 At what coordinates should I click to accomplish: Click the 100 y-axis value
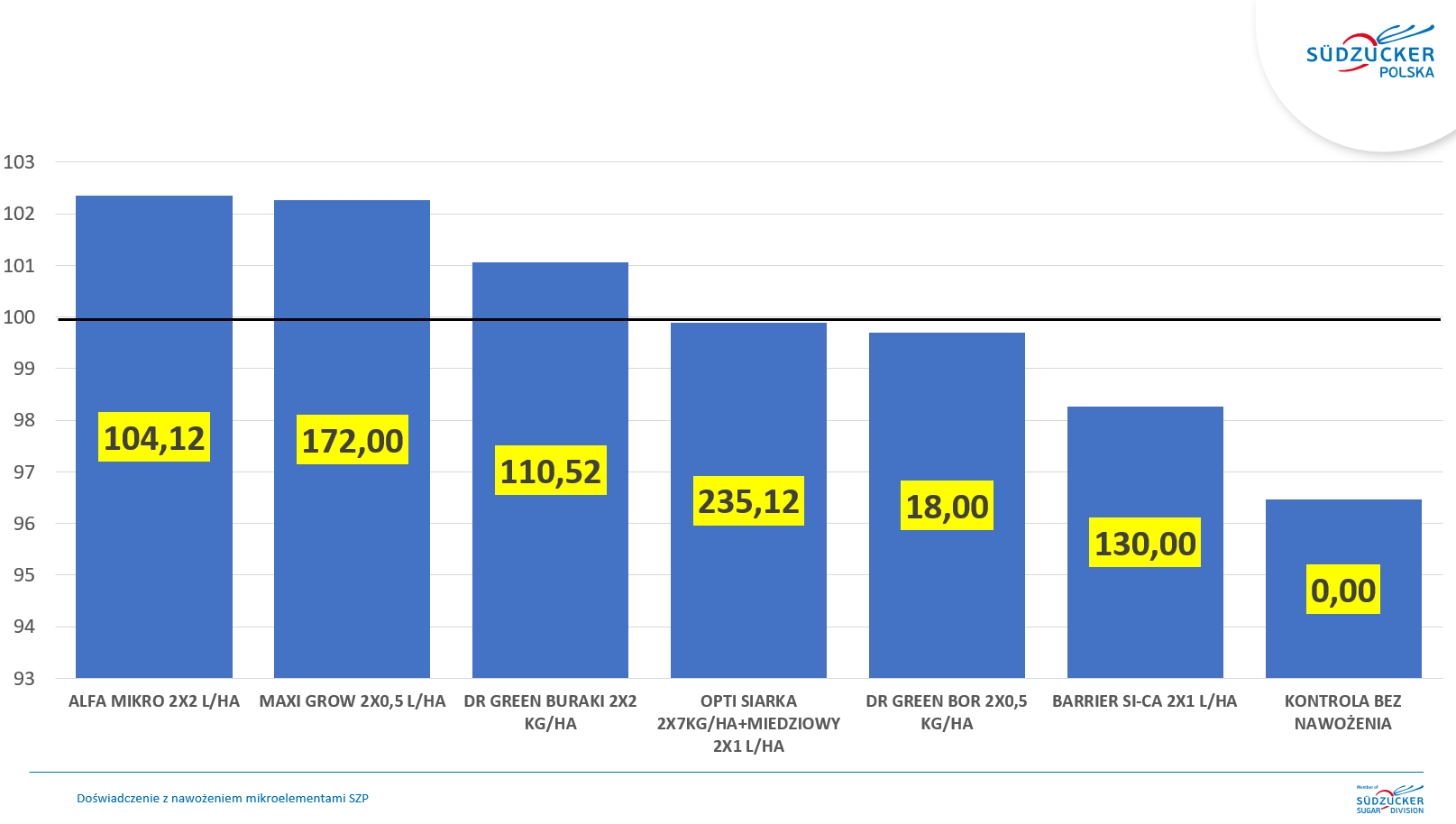[19, 317]
